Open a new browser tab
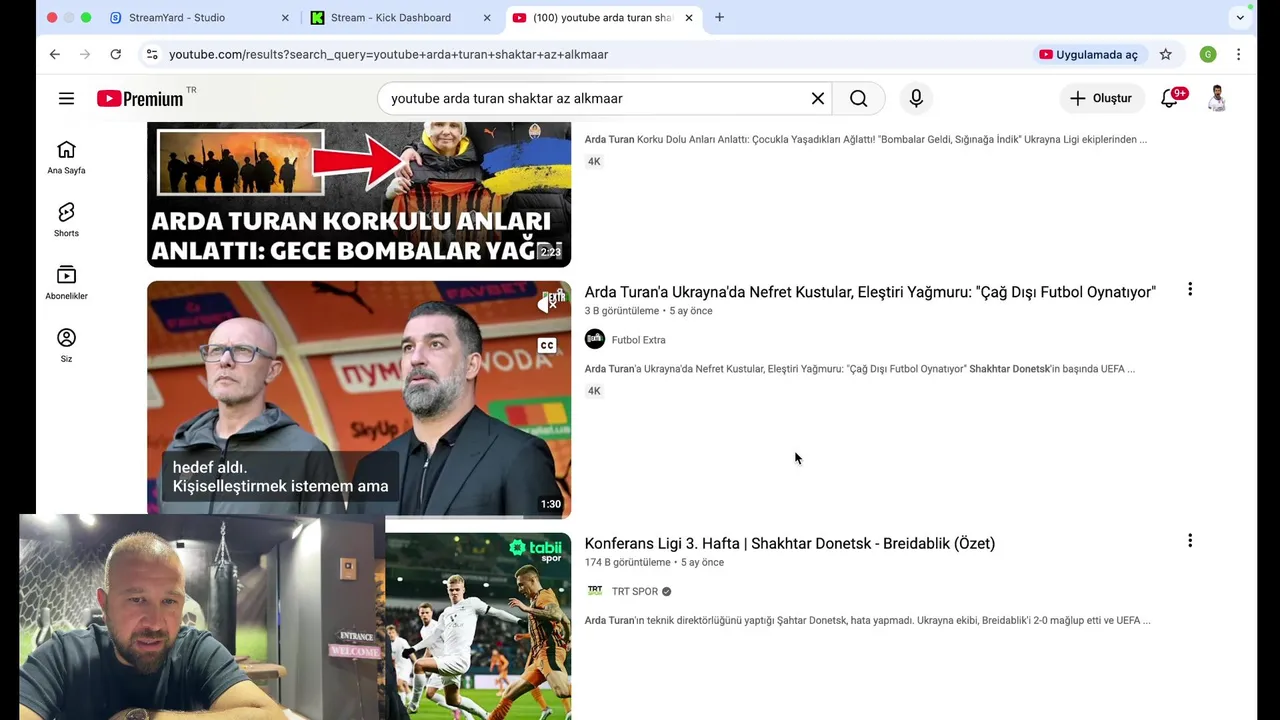The height and width of the screenshot is (720, 1280). pyautogui.click(x=719, y=17)
